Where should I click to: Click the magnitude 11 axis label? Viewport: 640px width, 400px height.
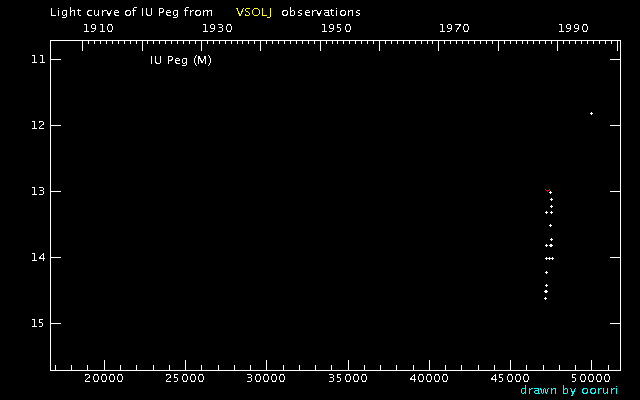click(x=38, y=60)
